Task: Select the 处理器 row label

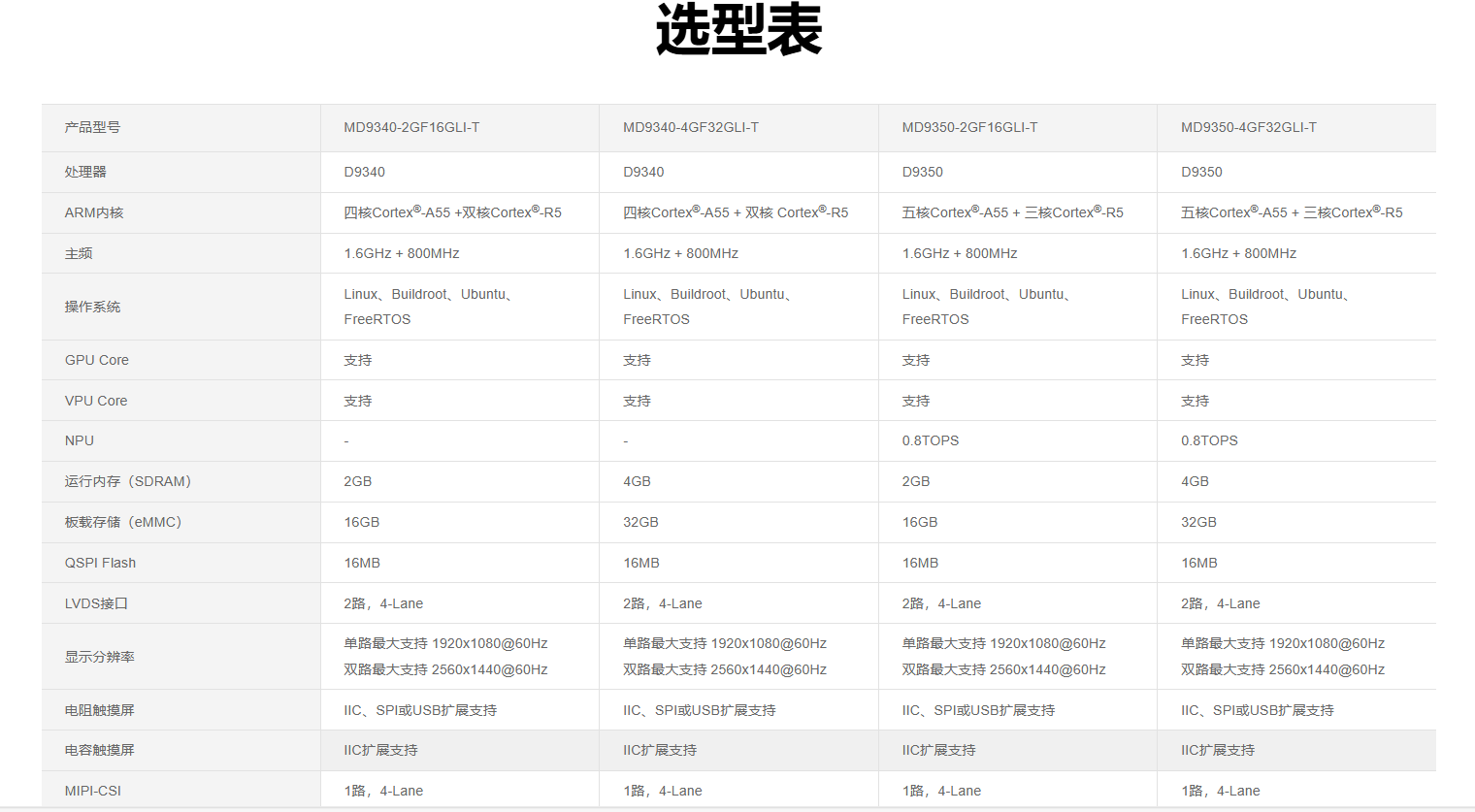Action: 85,172
